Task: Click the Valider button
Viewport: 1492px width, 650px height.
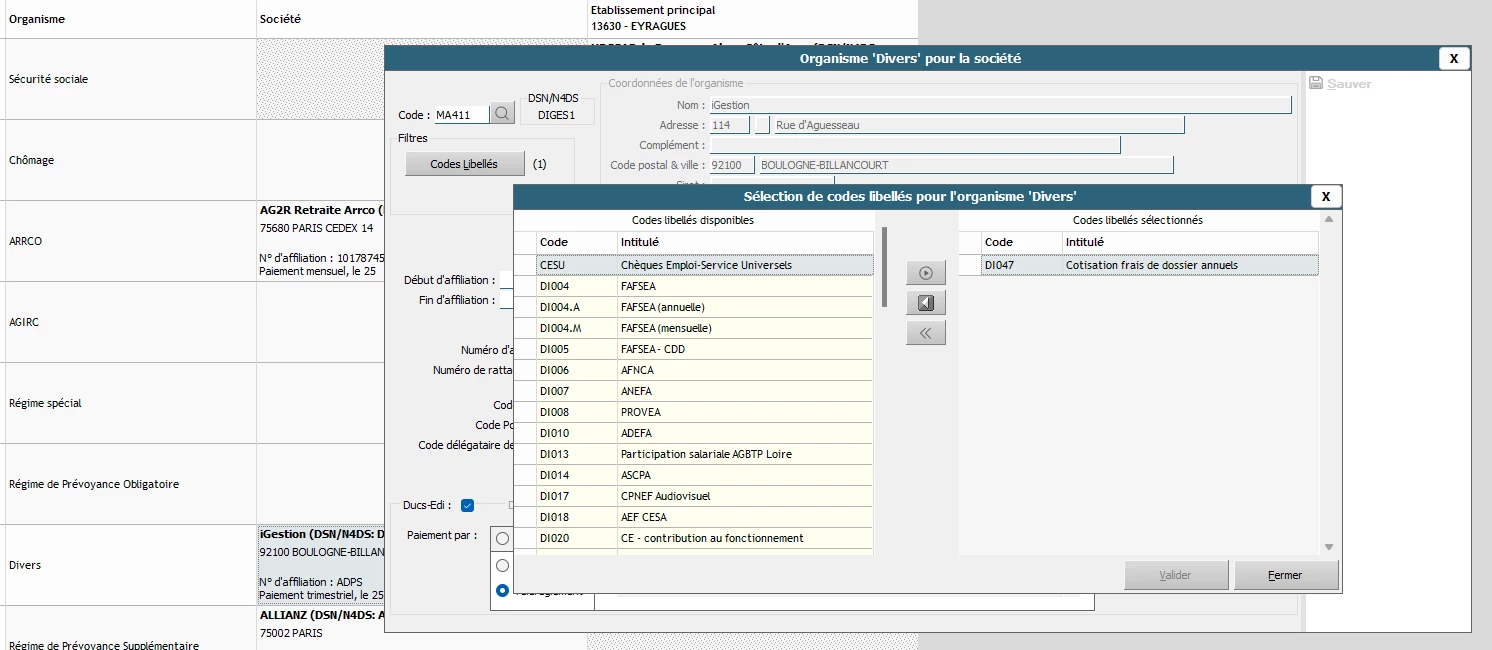Action: pos(1175,576)
